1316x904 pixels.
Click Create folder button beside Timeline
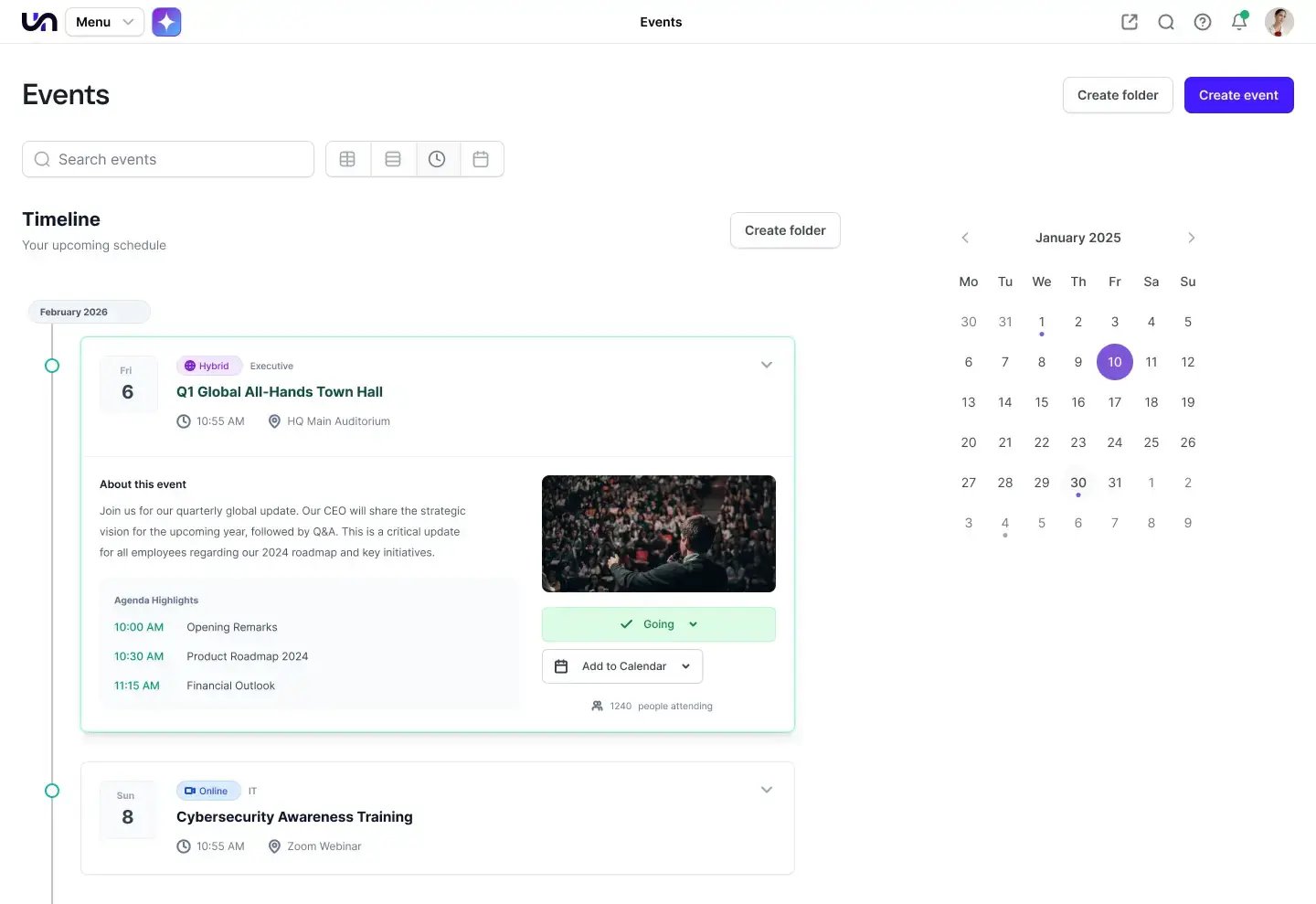coord(785,230)
